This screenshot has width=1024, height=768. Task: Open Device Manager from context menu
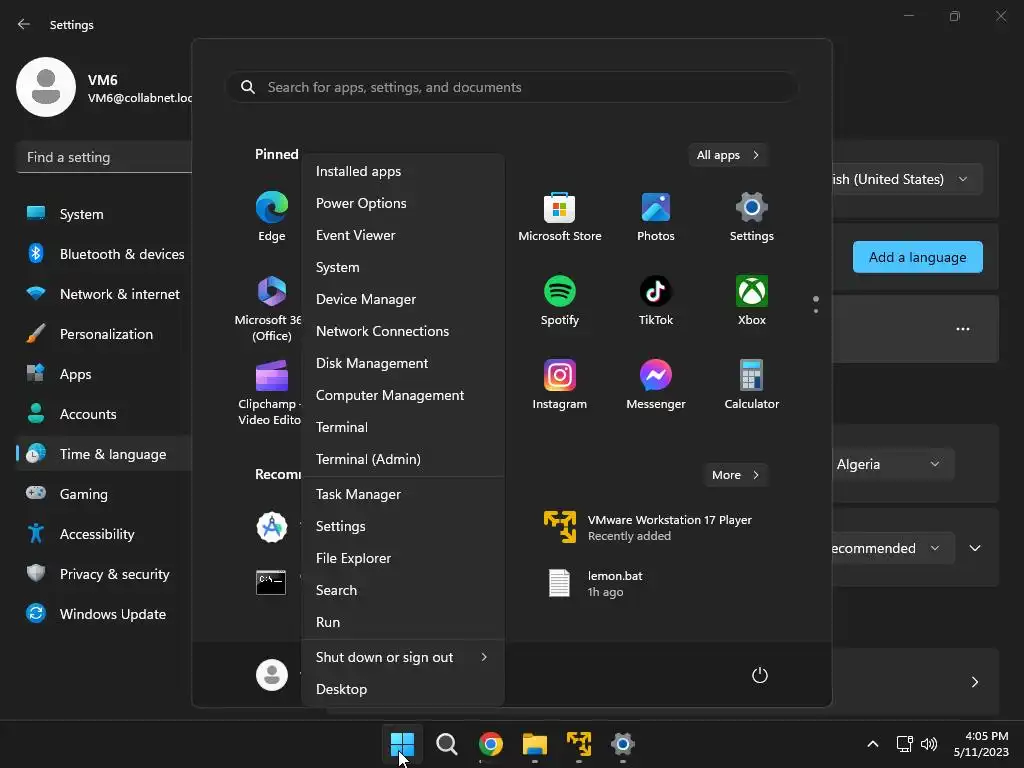[x=403, y=299]
